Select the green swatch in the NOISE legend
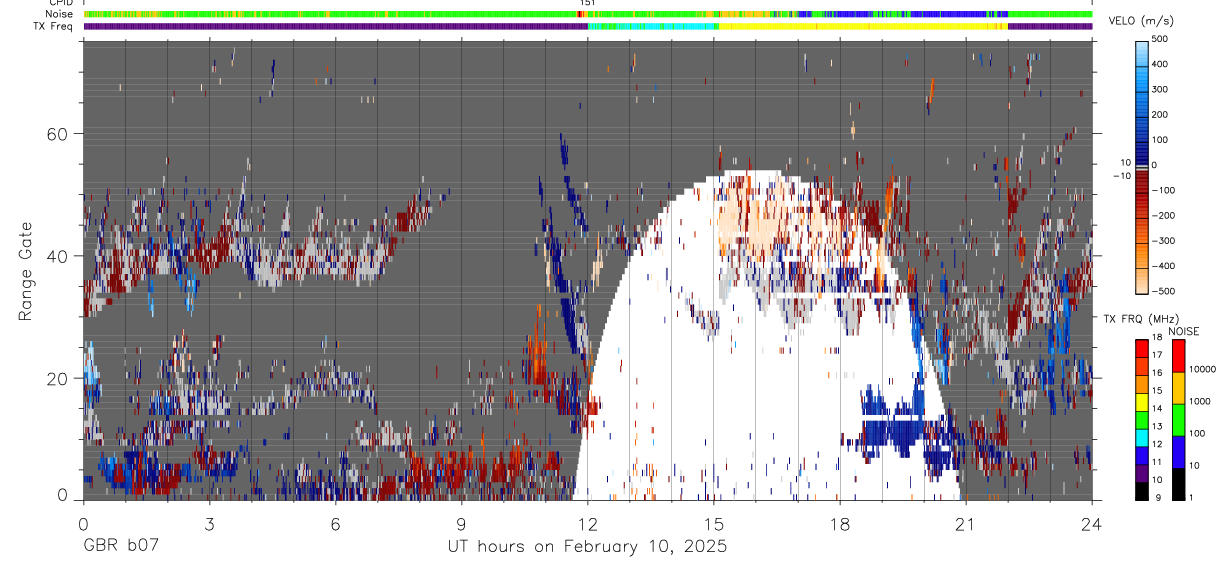 [x=1179, y=418]
